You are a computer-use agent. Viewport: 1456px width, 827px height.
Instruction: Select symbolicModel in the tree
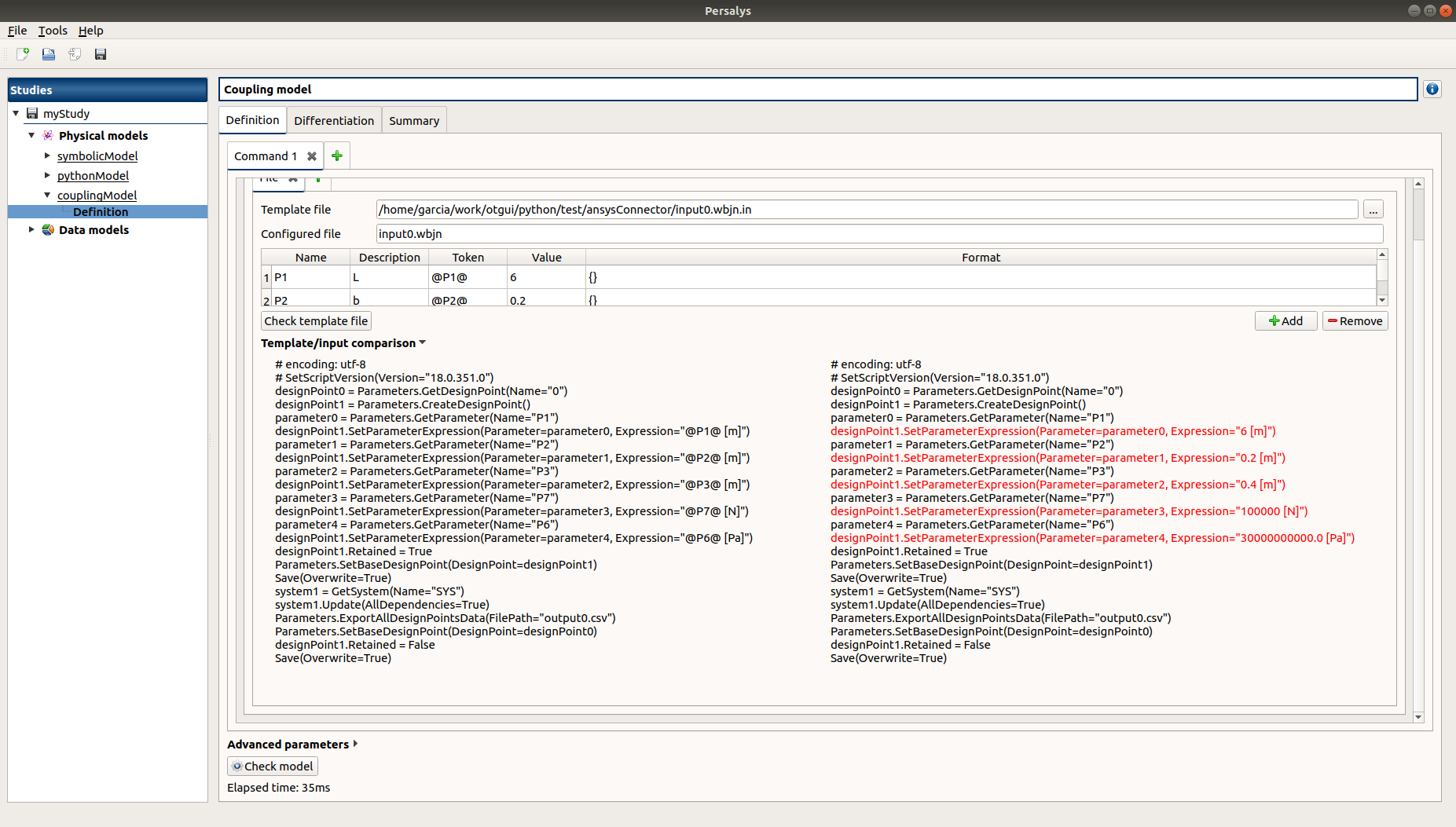click(97, 156)
